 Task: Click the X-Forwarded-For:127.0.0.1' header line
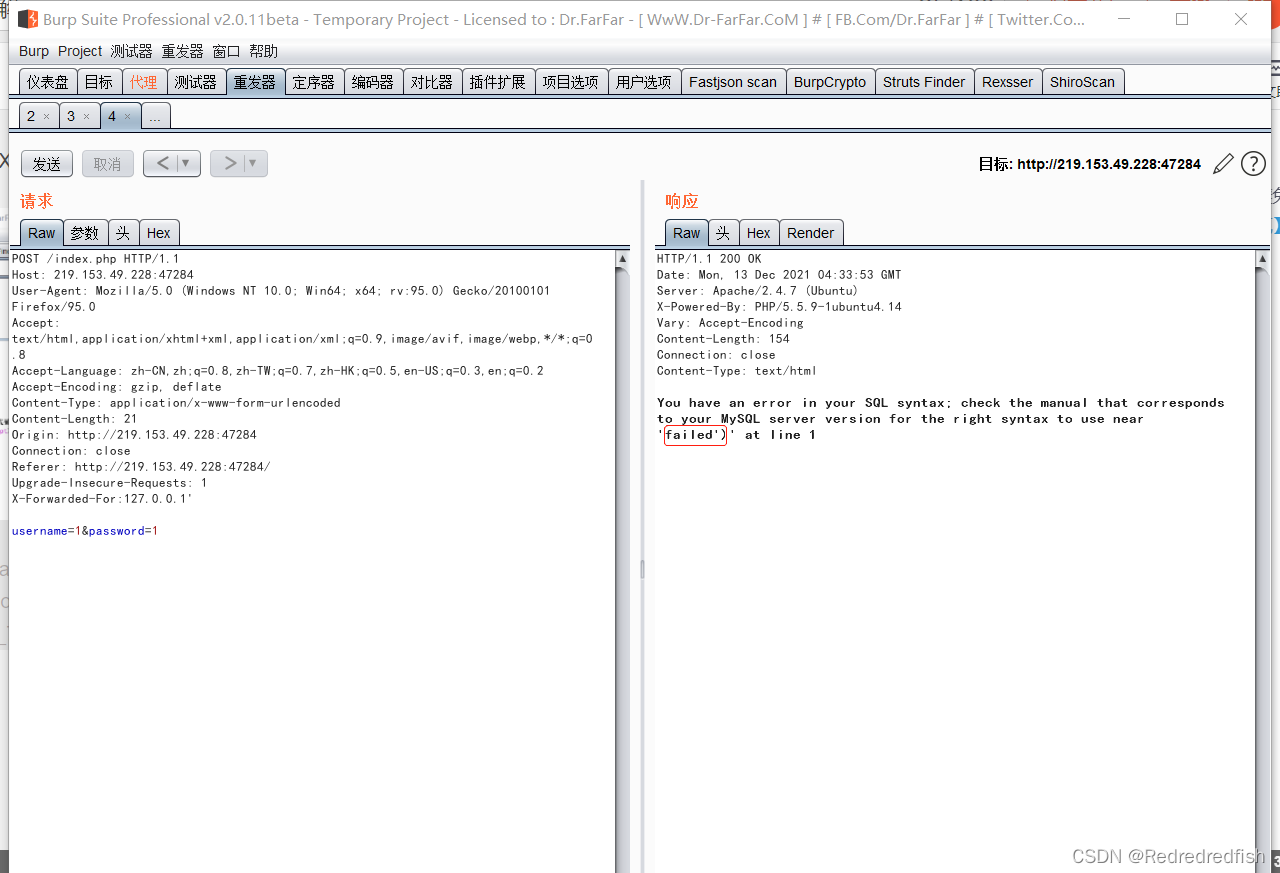point(102,499)
